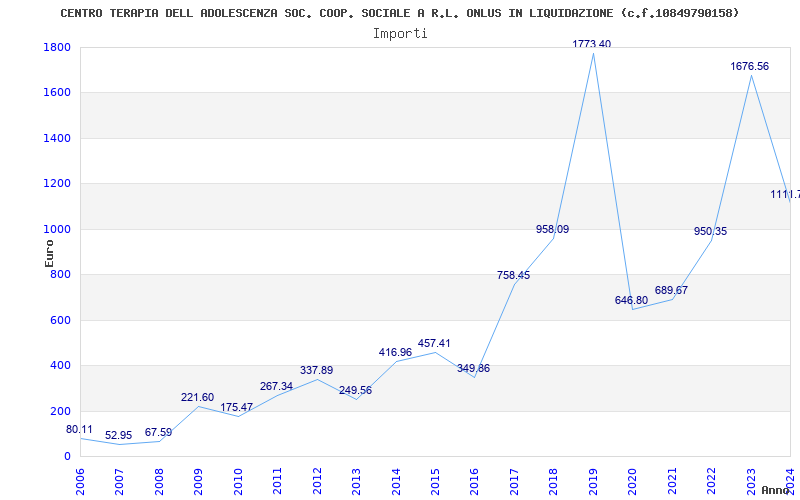
Task: Click the 600 y-axis tick
Action: pos(60,320)
